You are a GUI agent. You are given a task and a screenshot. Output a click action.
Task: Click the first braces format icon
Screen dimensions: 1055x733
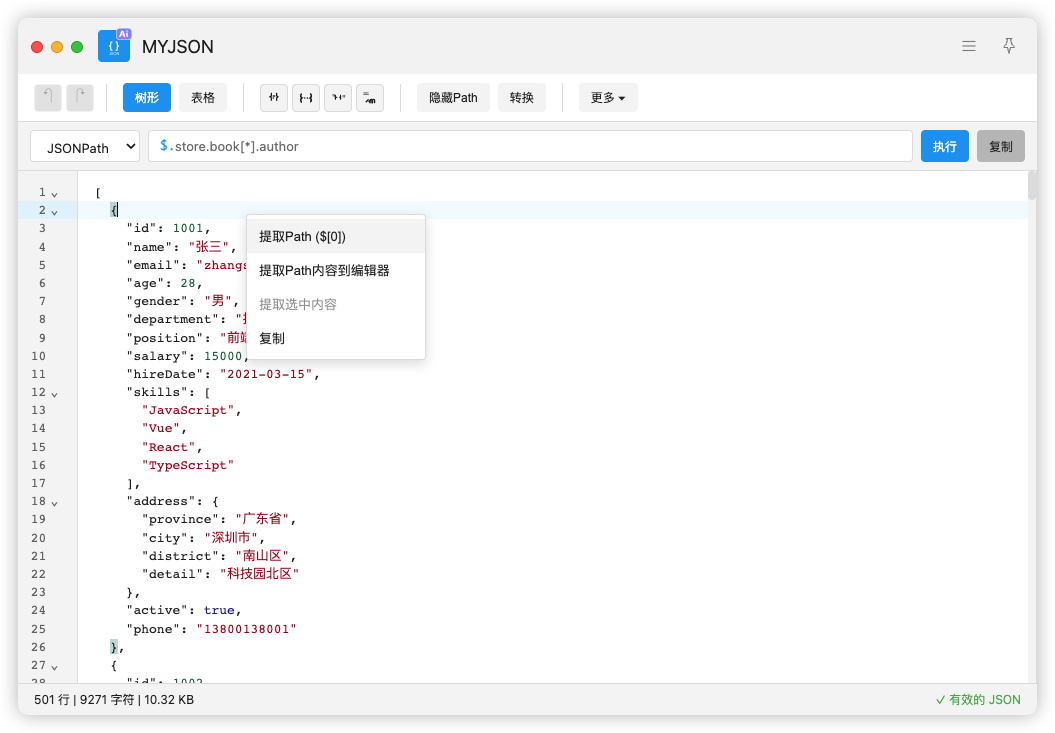pyautogui.click(x=273, y=97)
